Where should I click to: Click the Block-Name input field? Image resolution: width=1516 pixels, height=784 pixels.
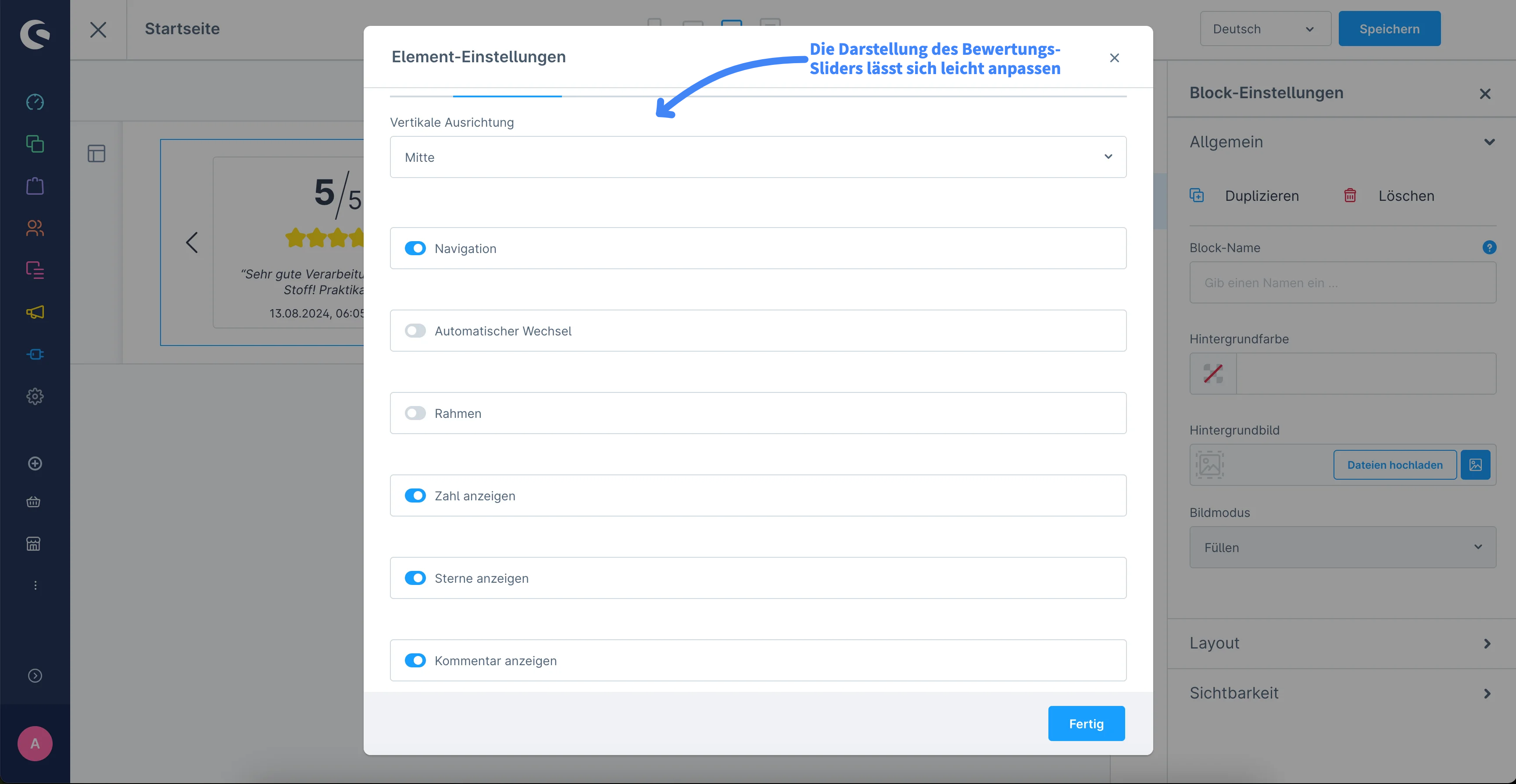(x=1342, y=282)
